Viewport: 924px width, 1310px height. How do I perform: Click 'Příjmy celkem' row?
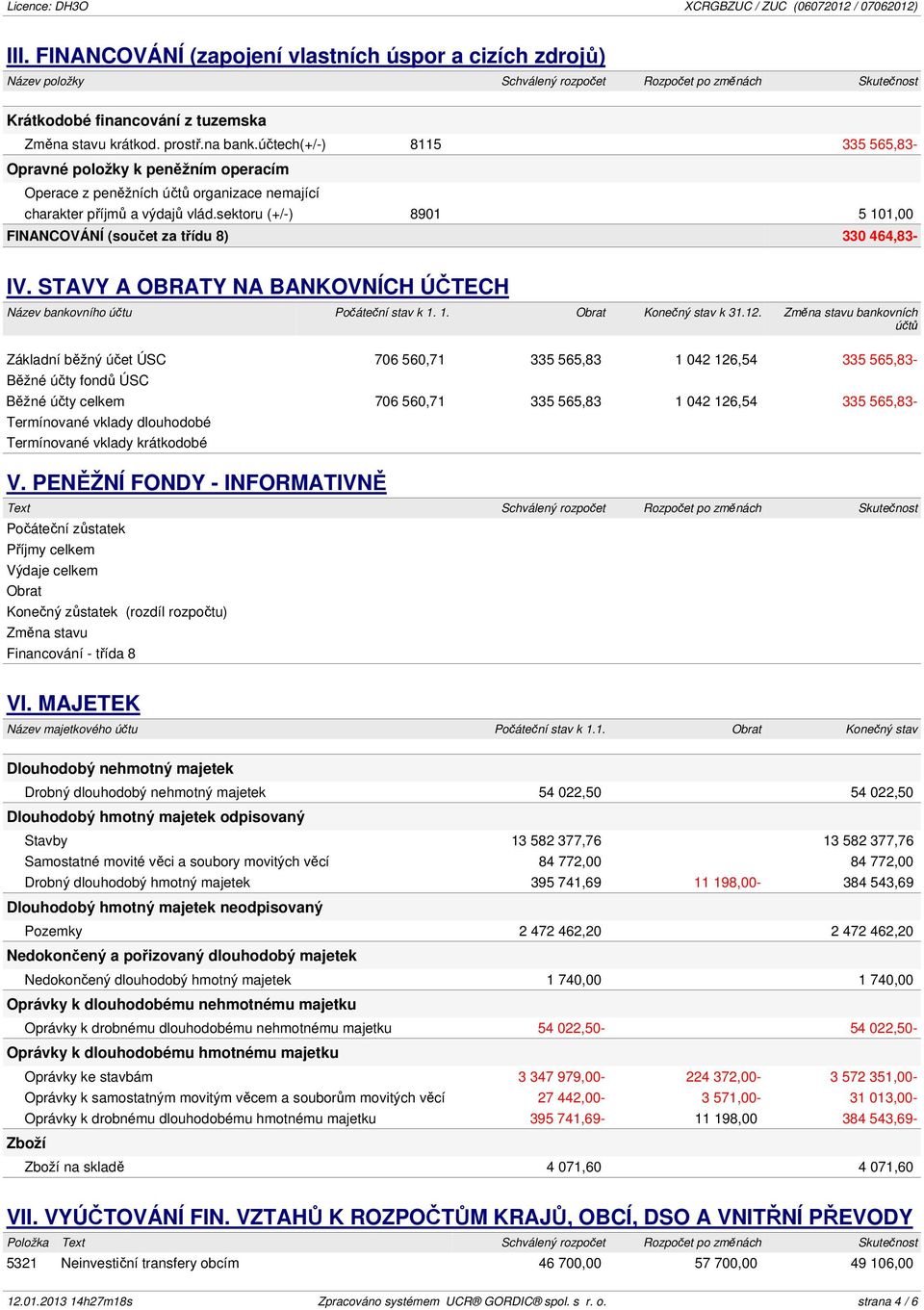pyautogui.click(x=51, y=550)
